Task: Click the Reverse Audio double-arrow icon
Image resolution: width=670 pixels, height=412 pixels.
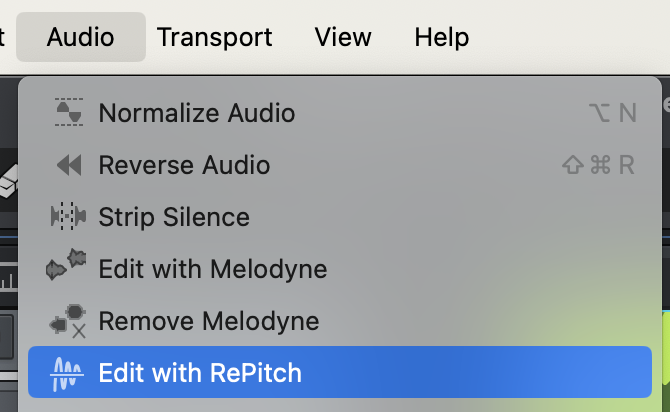Action: click(x=68, y=165)
